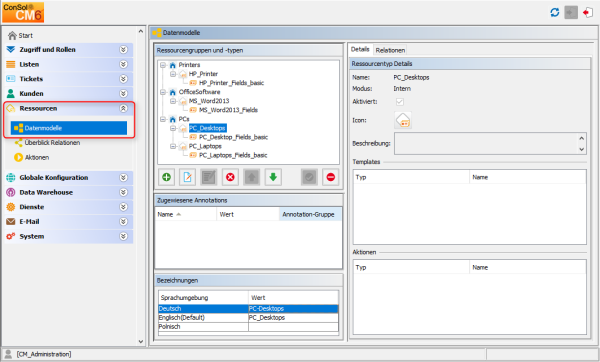Screen dimensions: 600x362
Task: Open Überblick Relationen menu entry
Action: pyautogui.click(x=52, y=143)
